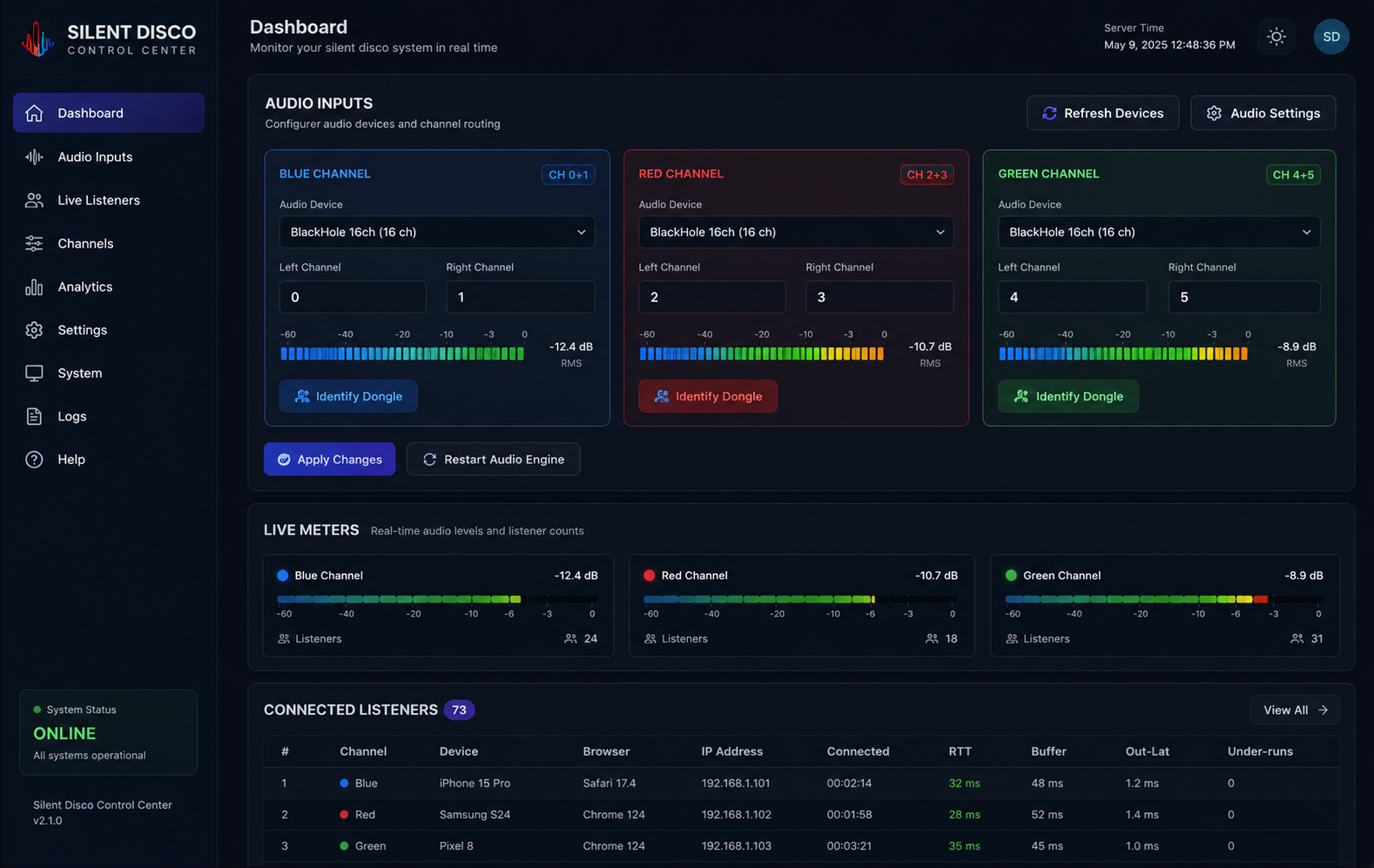Click Red Channel Right Channel field
Image resolution: width=1374 pixels, height=868 pixels.
879,297
